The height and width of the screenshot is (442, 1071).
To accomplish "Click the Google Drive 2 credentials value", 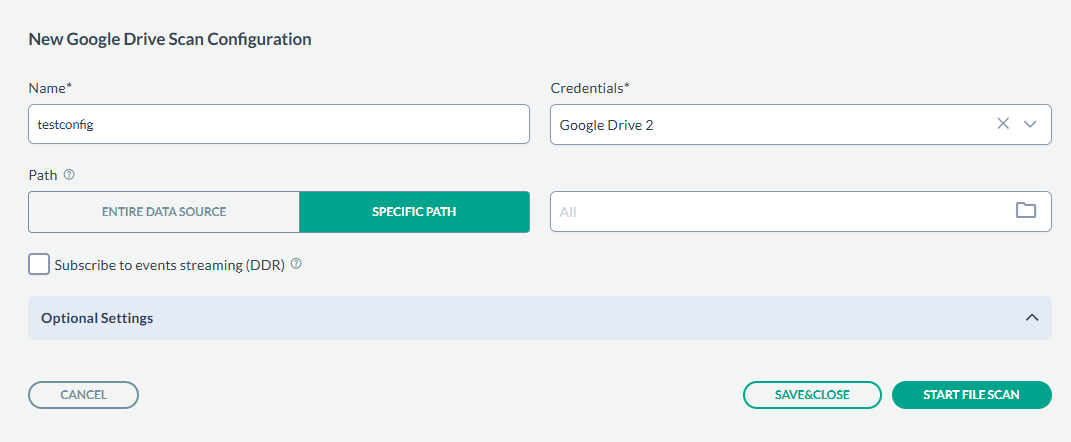I will pos(608,125).
